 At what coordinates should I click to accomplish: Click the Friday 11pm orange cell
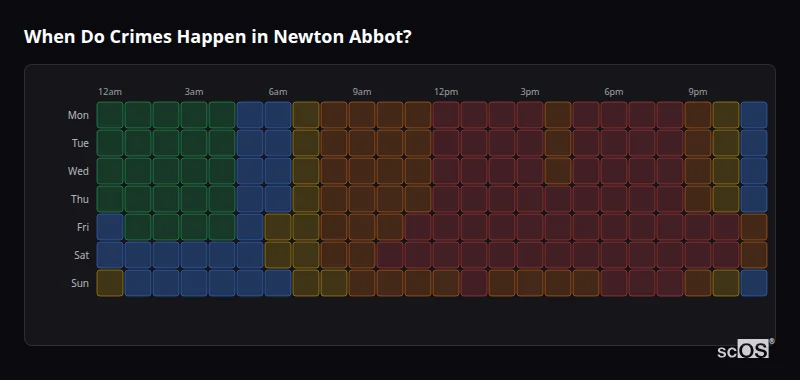(754, 227)
